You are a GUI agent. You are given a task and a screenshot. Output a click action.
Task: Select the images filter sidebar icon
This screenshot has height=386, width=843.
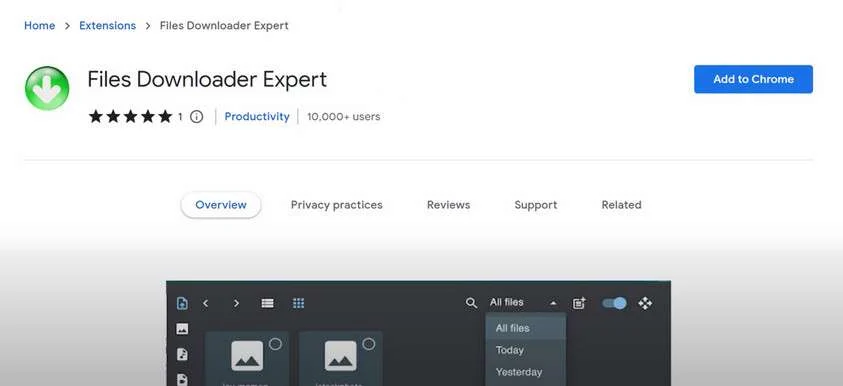[182, 328]
